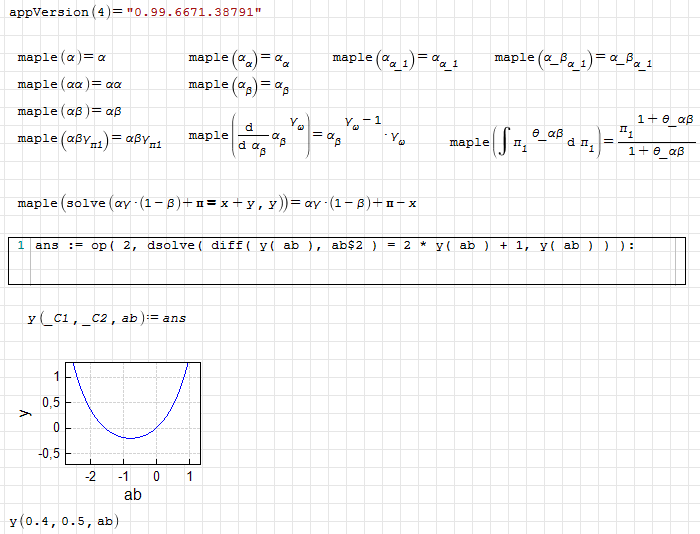Click the plot's "ab" x-axis label
The image size is (700, 534).
click(x=132, y=495)
